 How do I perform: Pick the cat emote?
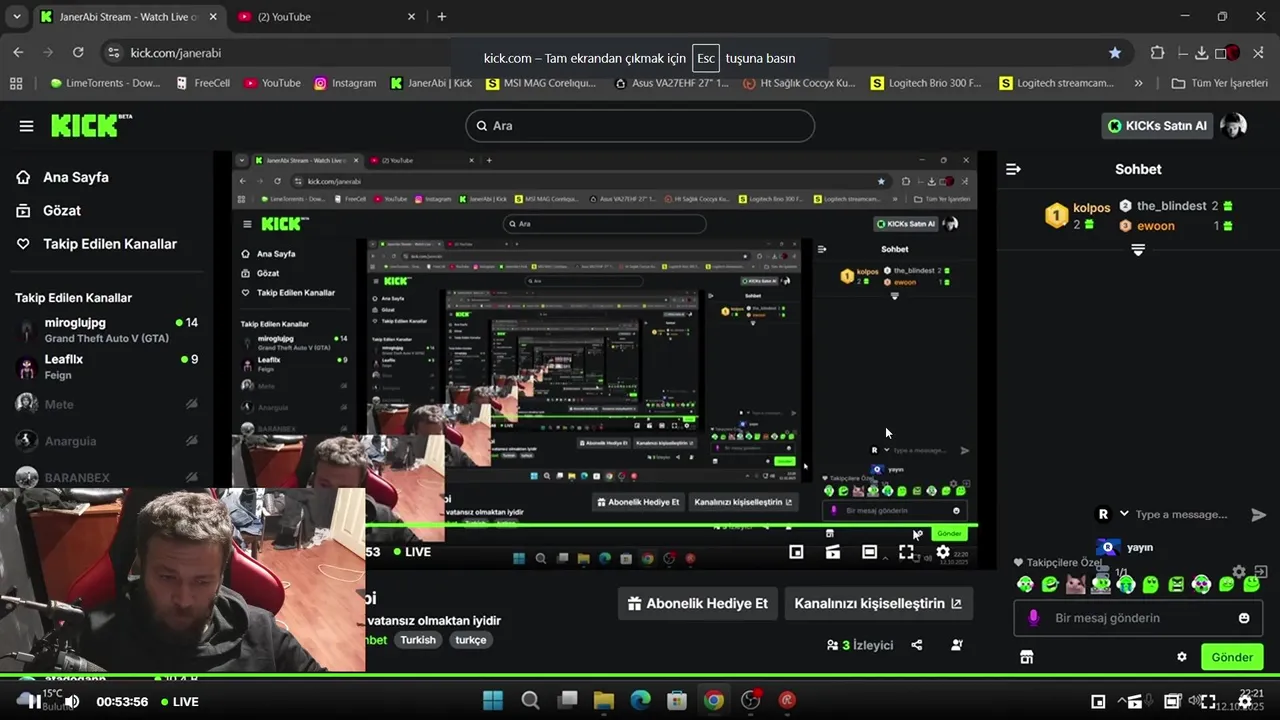tap(1075, 584)
